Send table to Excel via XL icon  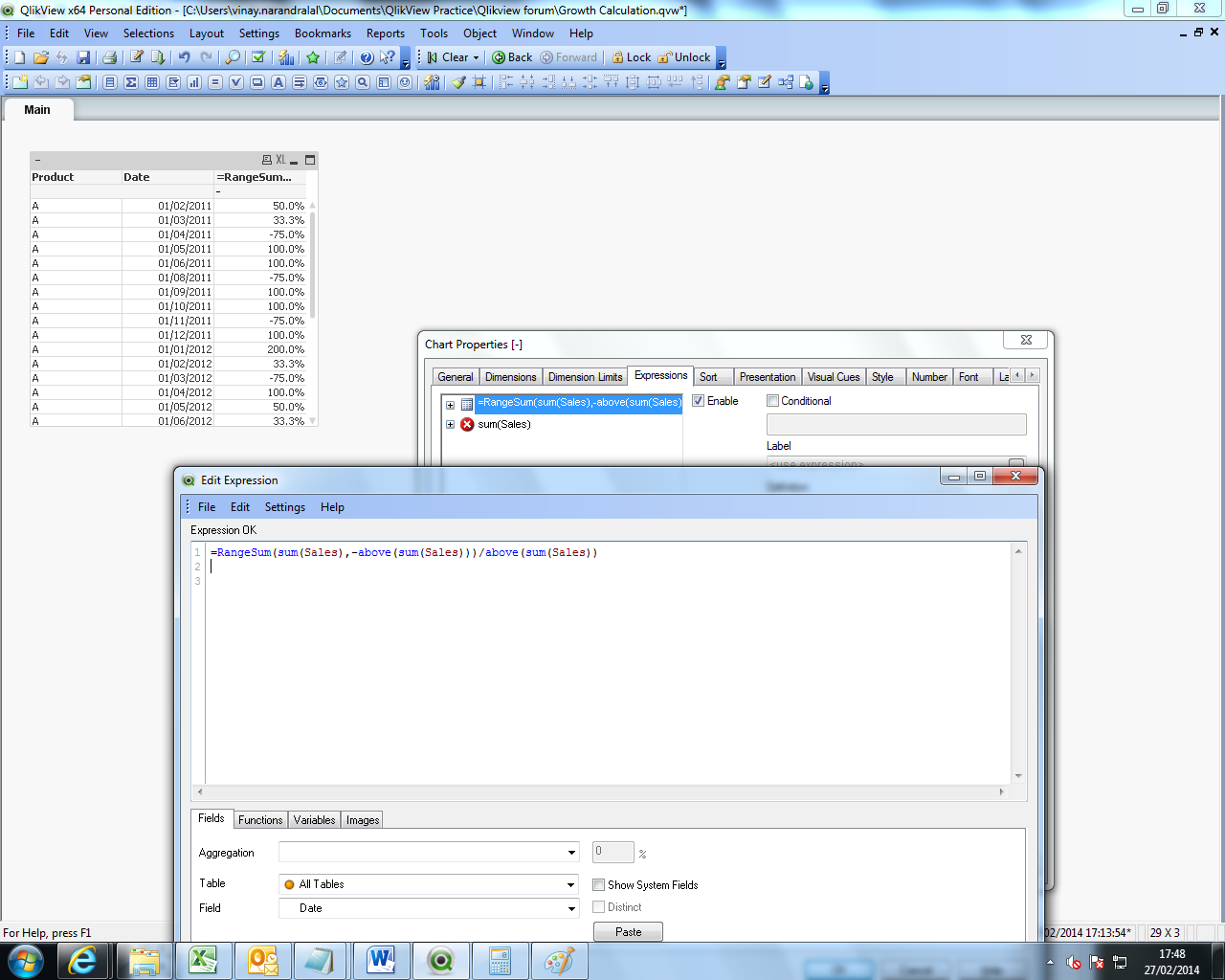coord(280,160)
